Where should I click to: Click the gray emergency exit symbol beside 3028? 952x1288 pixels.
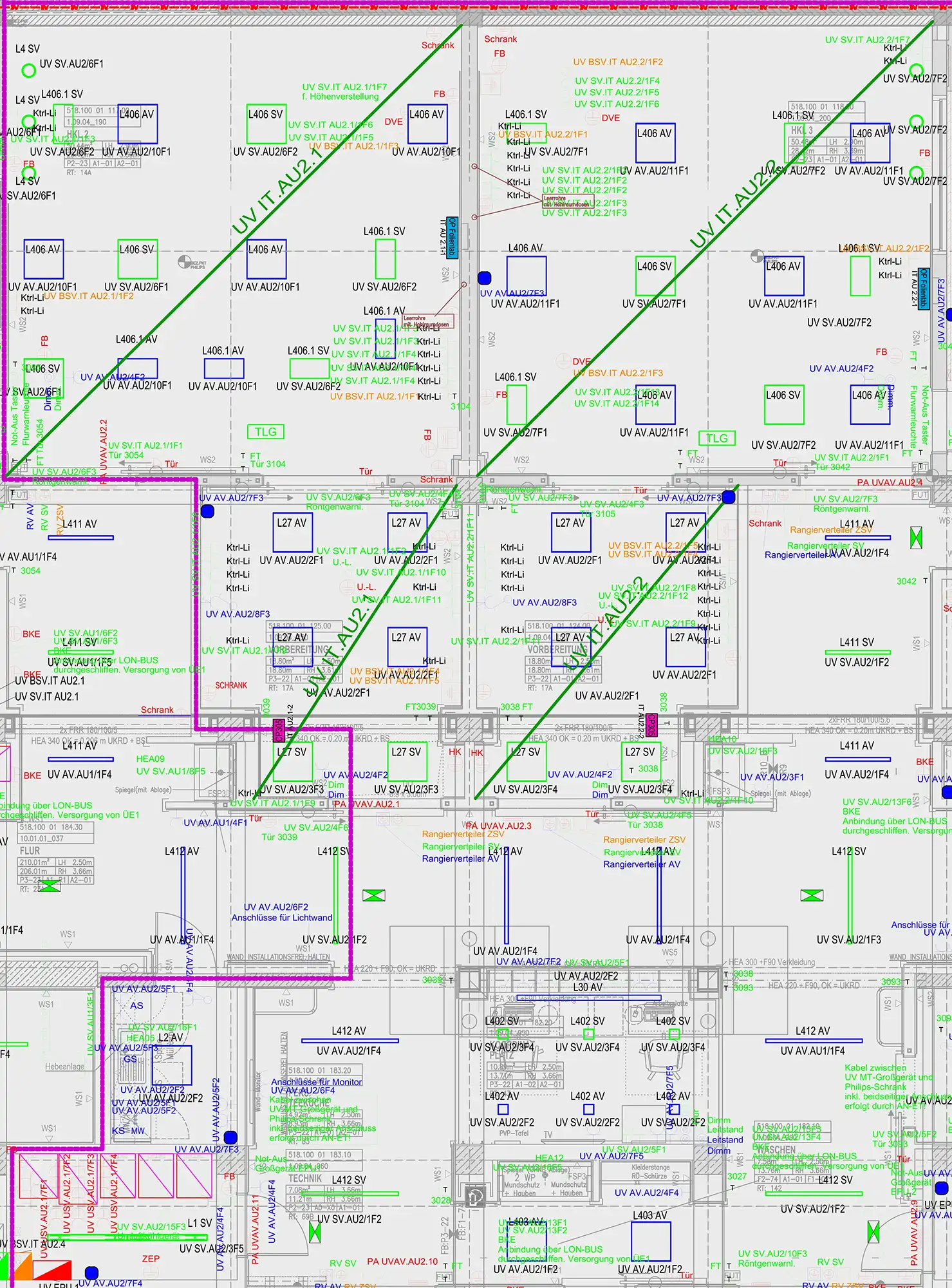[475, 1196]
